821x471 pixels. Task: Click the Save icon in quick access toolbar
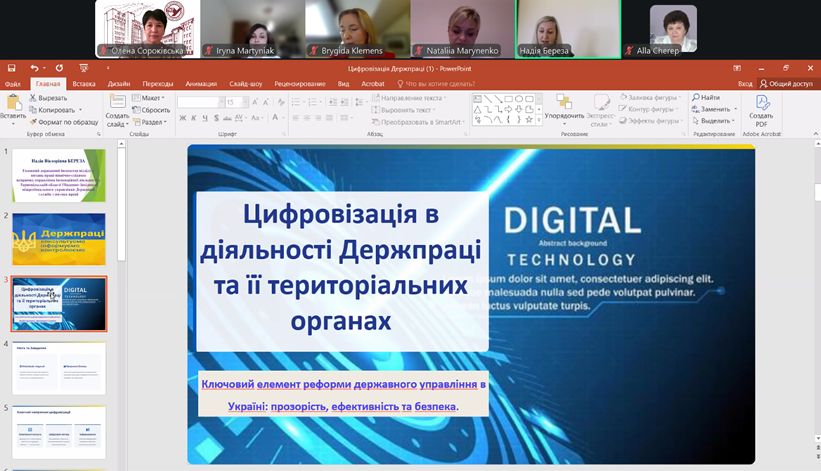(x=11, y=68)
